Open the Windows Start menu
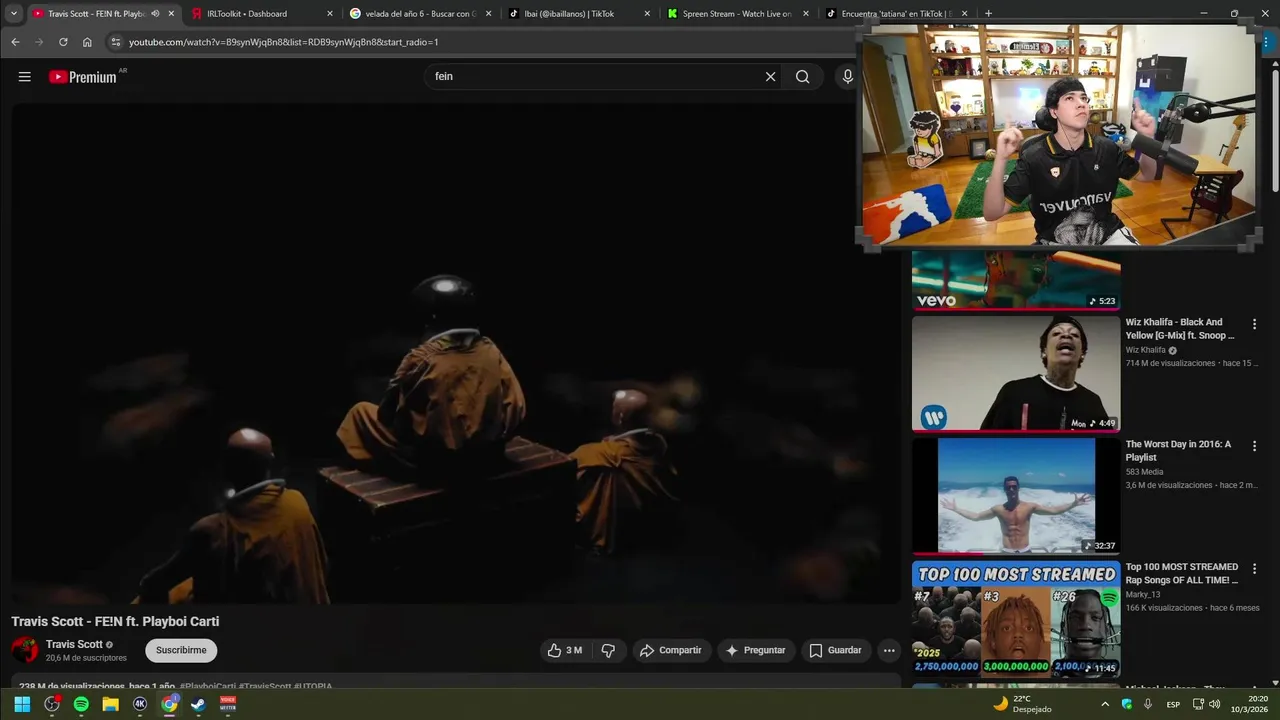This screenshot has height=720, width=1280. click(x=22, y=704)
